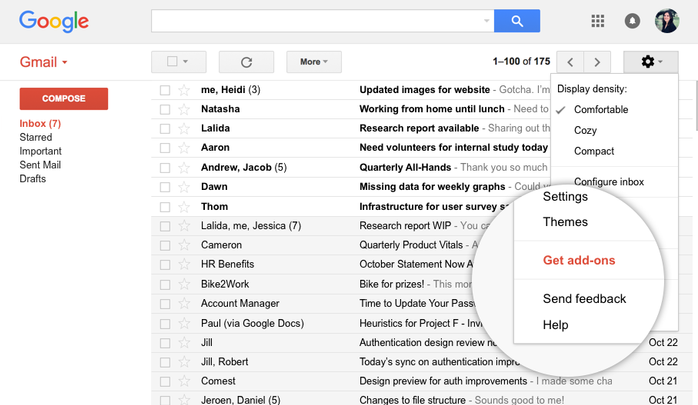Viewport: 698px width, 405px height.
Task: Open the Important folder
Action: (x=40, y=151)
